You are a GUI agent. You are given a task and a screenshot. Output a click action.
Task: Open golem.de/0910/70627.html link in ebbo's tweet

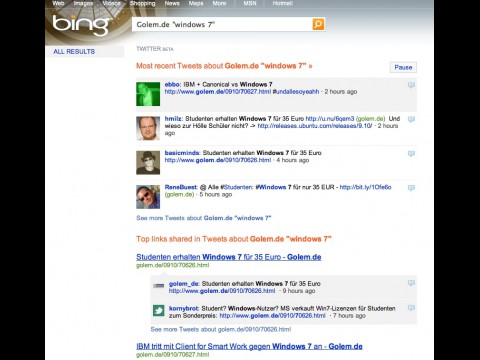[x=218, y=92]
